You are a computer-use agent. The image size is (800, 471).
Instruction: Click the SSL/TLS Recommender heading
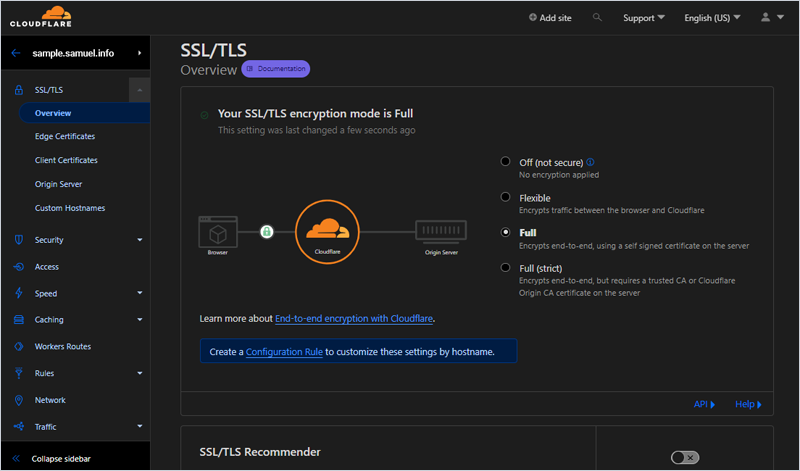point(260,452)
